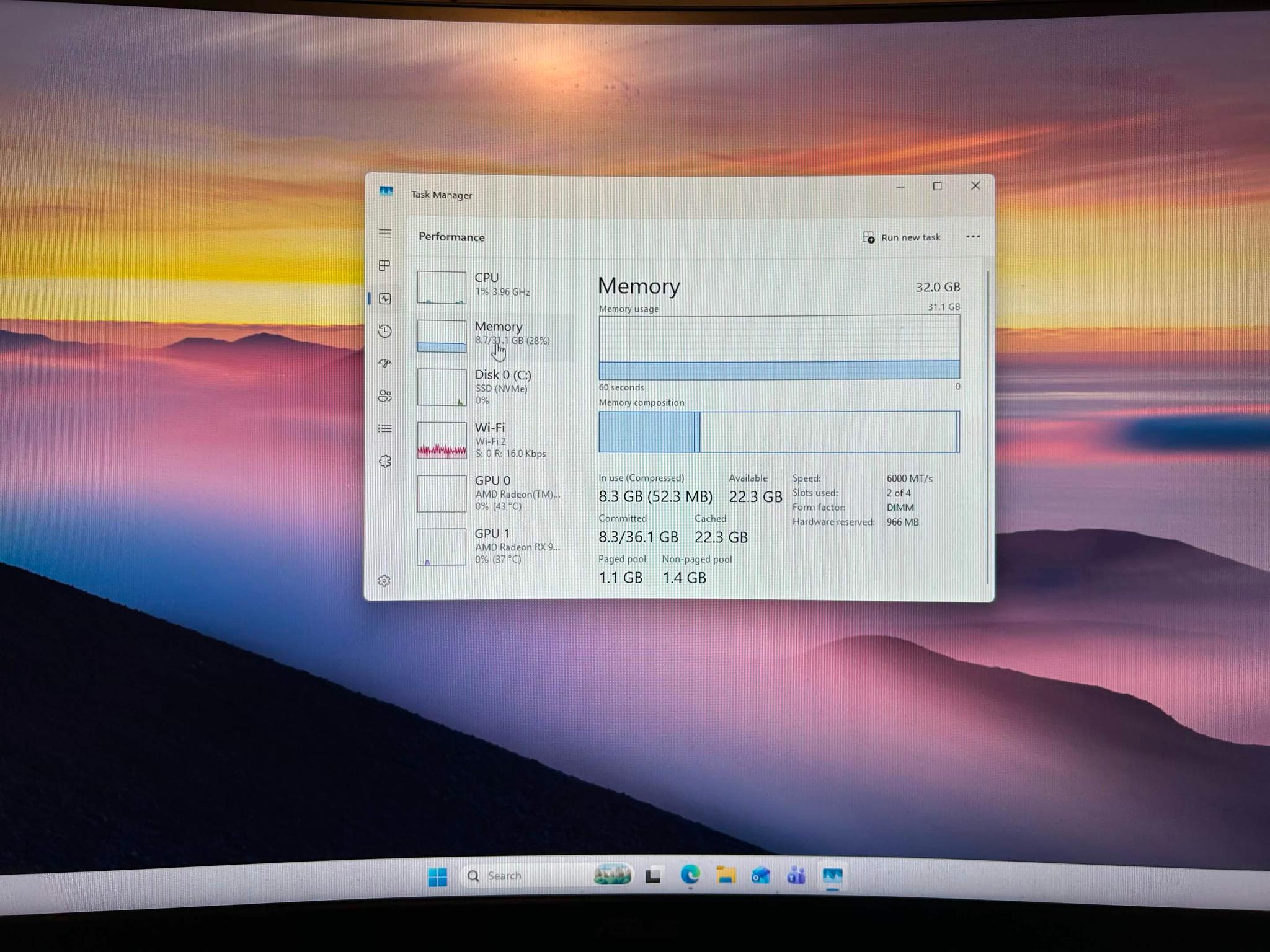Image resolution: width=1270 pixels, height=952 pixels.
Task: Click the search highlights image in taskbar
Action: pyautogui.click(x=612, y=875)
